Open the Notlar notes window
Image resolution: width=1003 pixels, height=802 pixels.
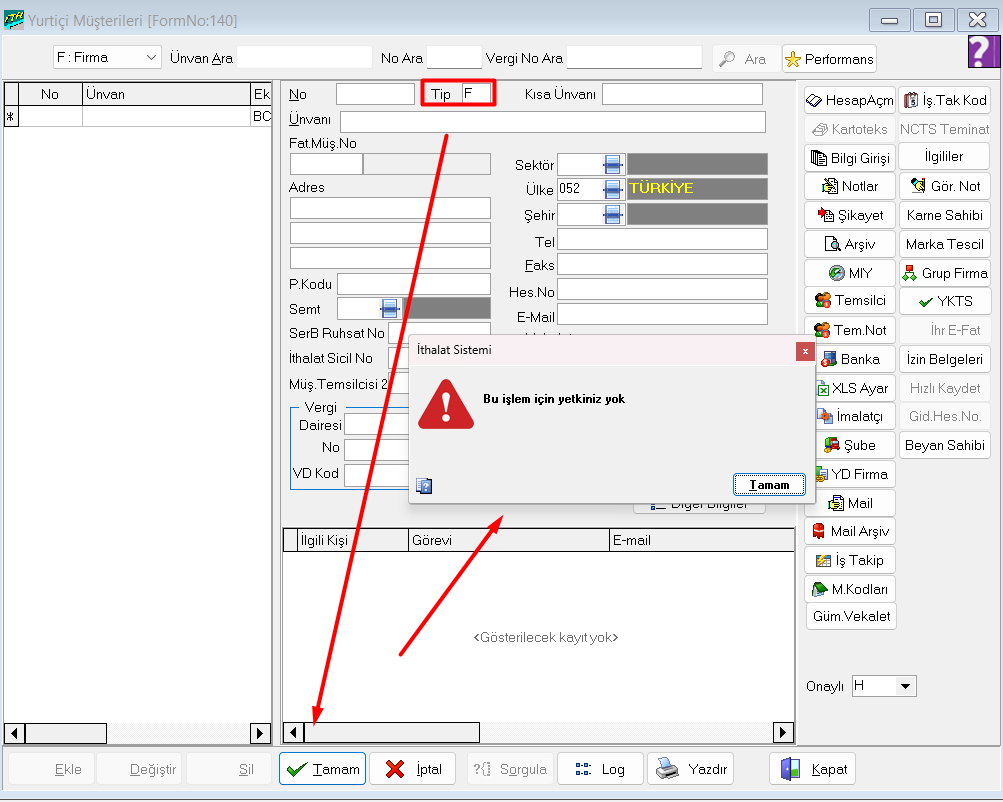pyautogui.click(x=849, y=186)
